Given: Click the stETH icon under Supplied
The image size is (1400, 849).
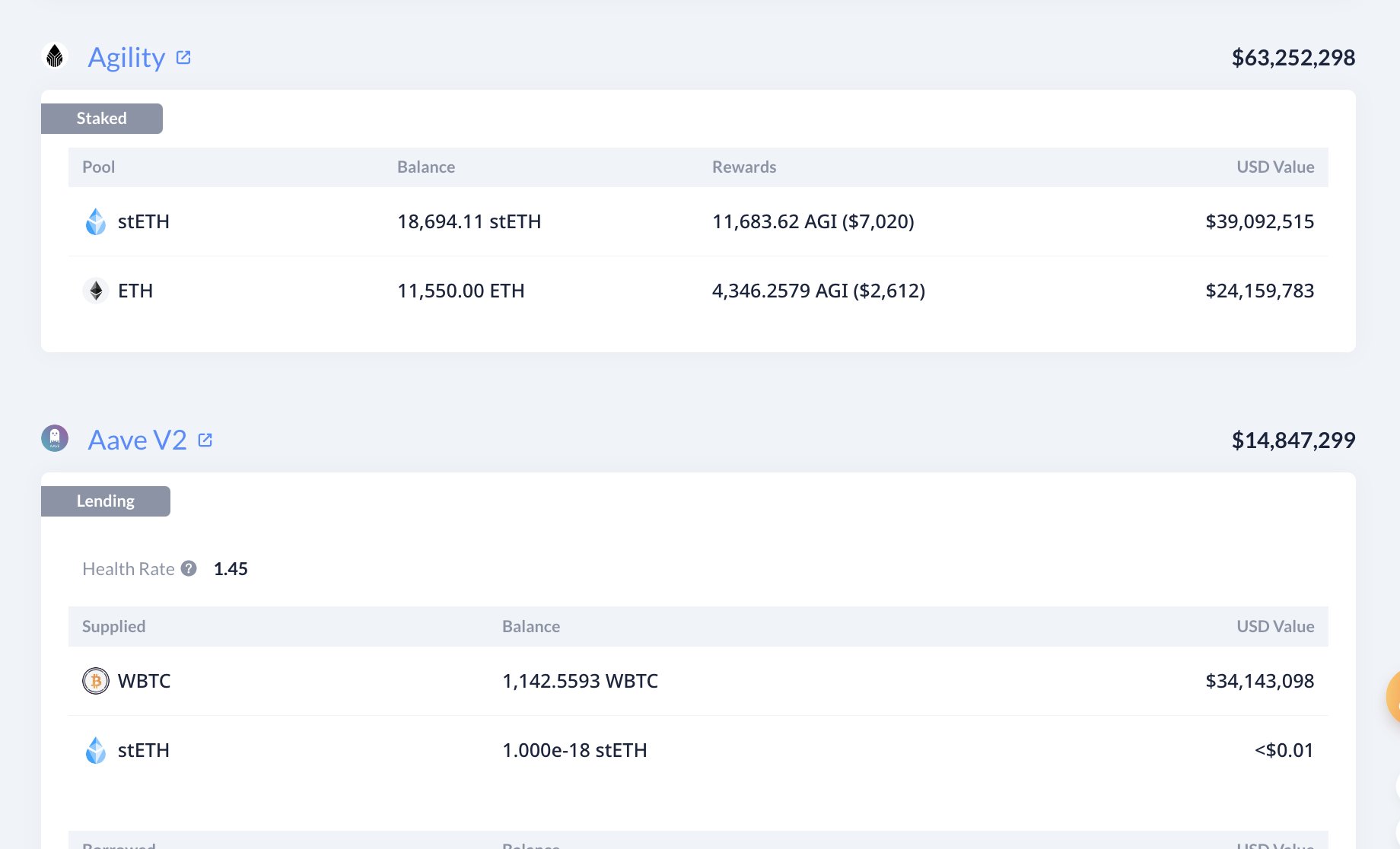Looking at the screenshot, I should (x=96, y=750).
